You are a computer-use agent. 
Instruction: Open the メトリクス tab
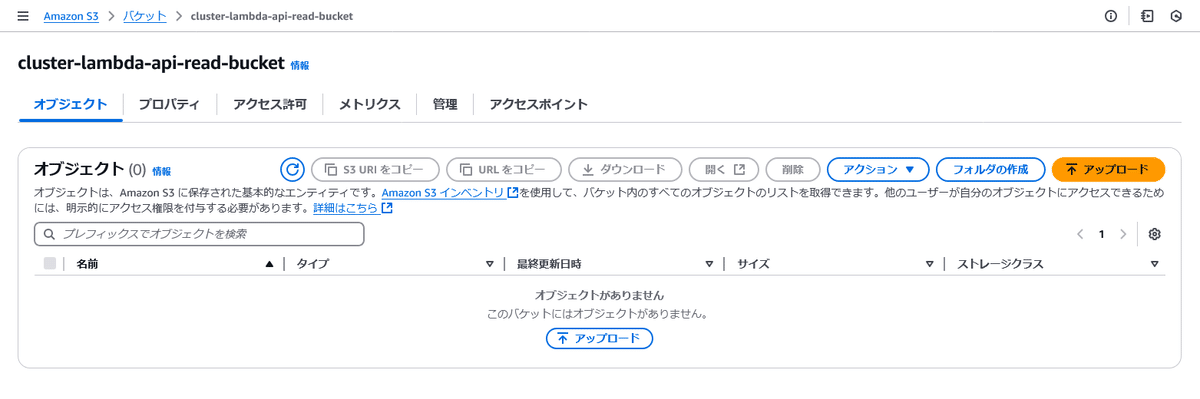370,104
